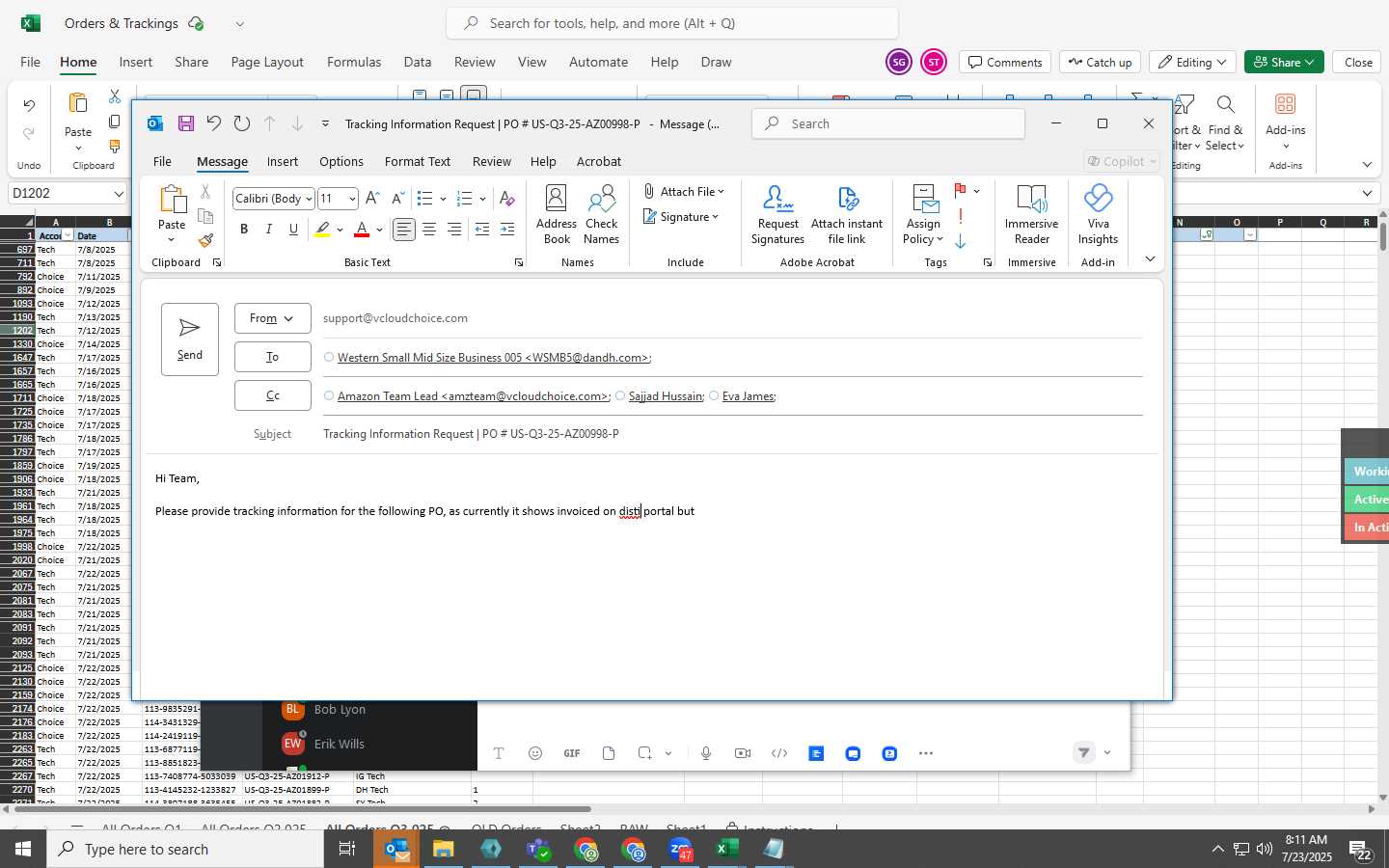
Task: Click the To recipients button
Action: 272,357
